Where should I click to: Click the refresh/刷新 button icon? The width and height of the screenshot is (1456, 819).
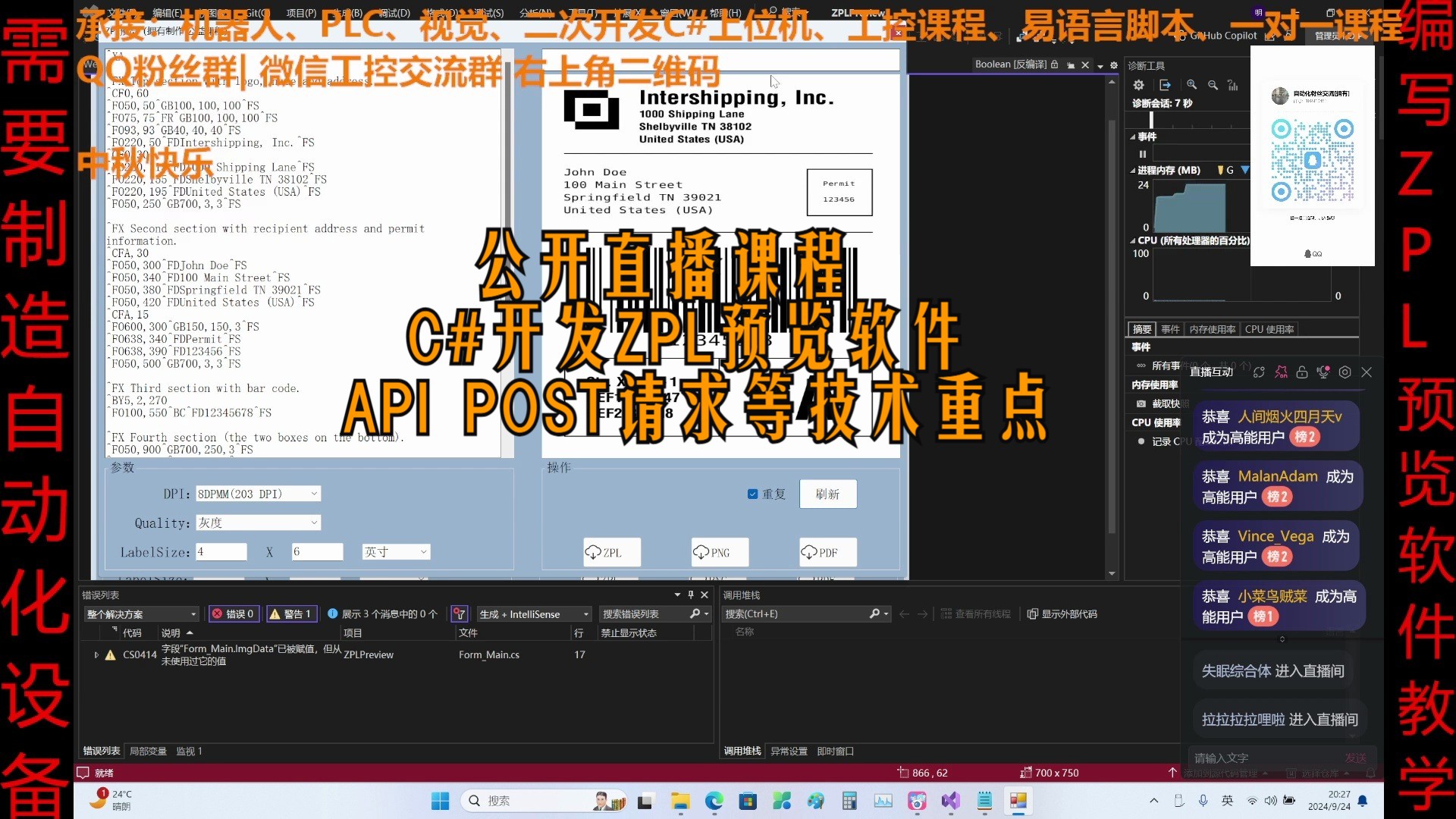tap(827, 493)
